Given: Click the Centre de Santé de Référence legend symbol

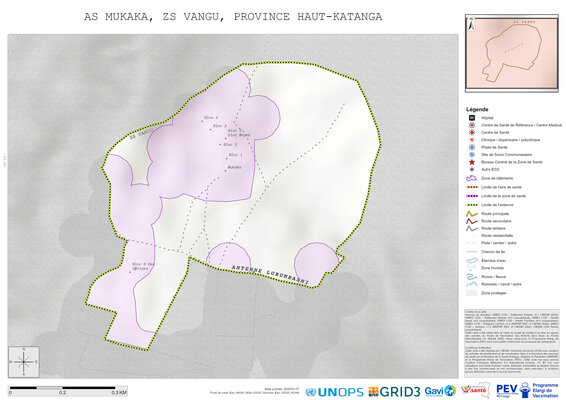Looking at the screenshot, I should pos(471,125).
